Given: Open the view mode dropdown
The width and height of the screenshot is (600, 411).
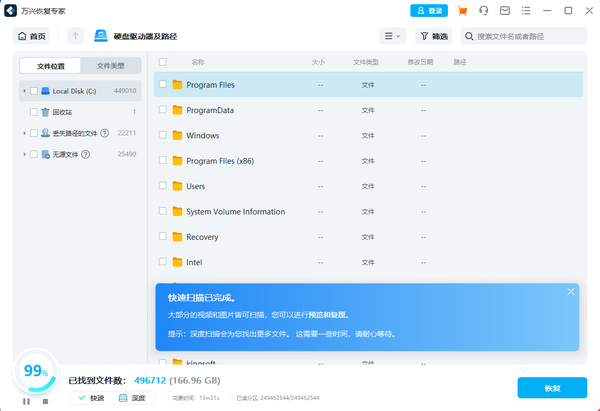Looking at the screenshot, I should click(392, 36).
